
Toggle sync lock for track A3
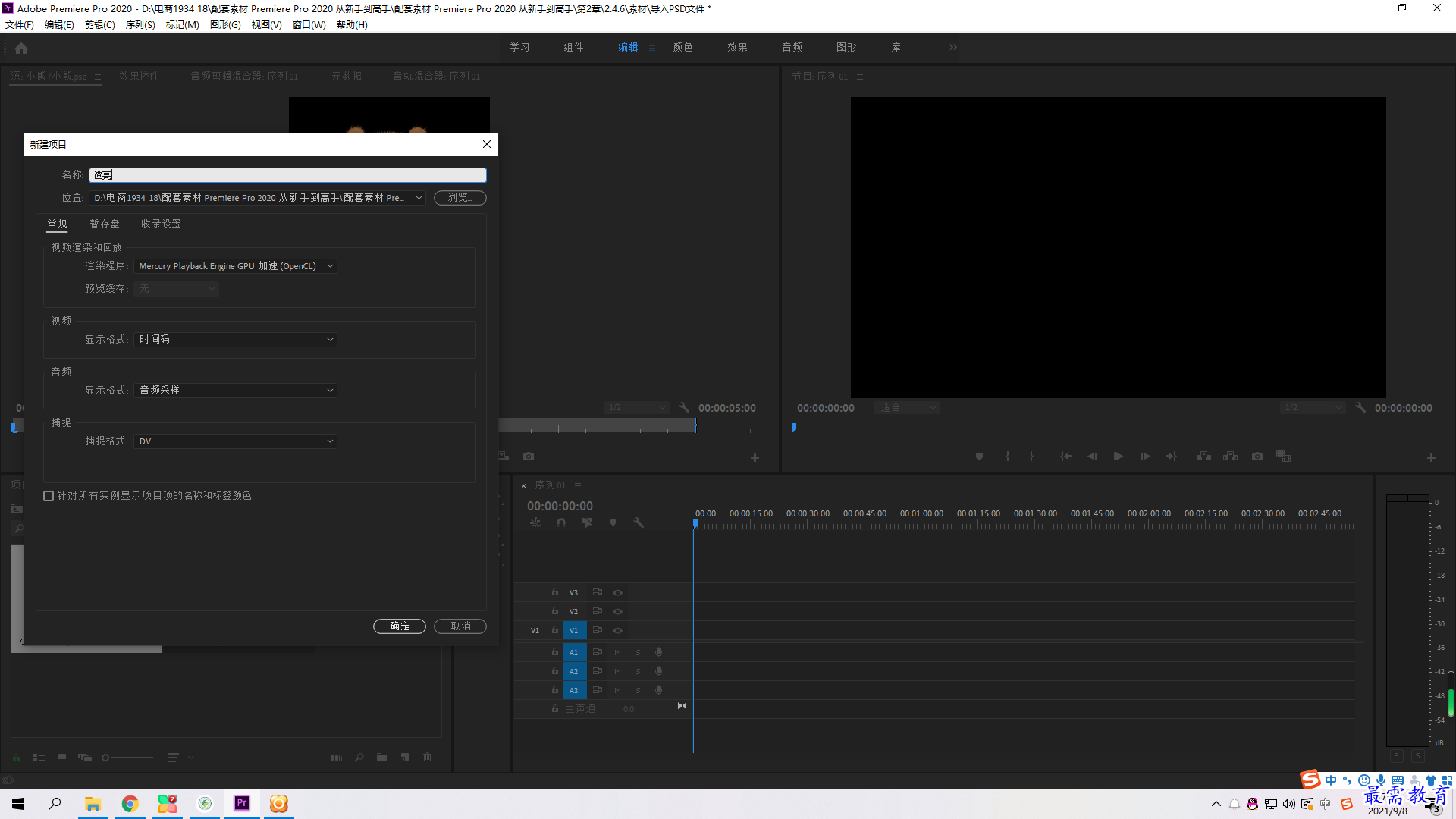[597, 690]
